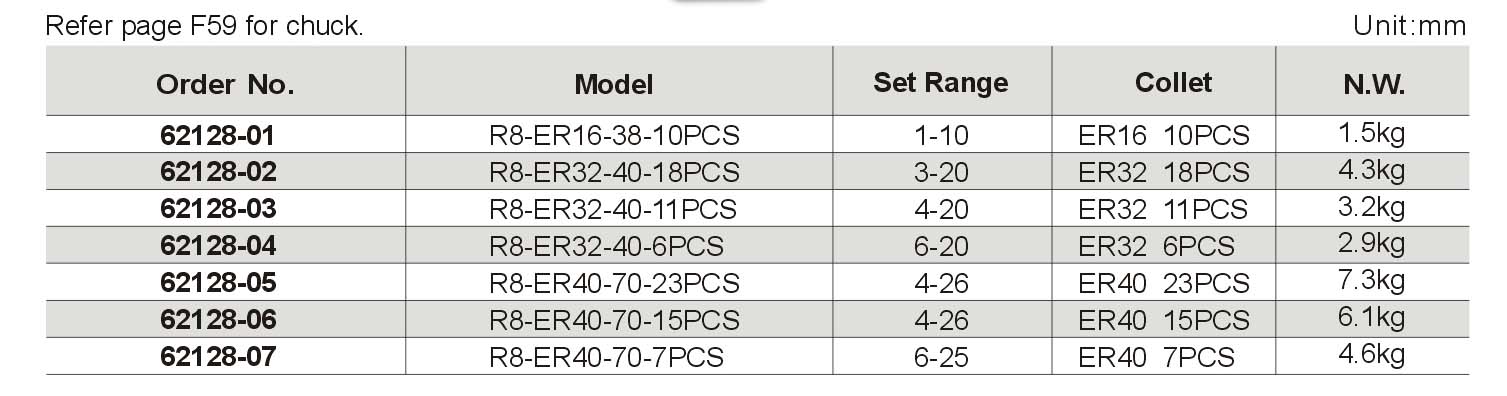Select the Collet column header

point(1174,82)
